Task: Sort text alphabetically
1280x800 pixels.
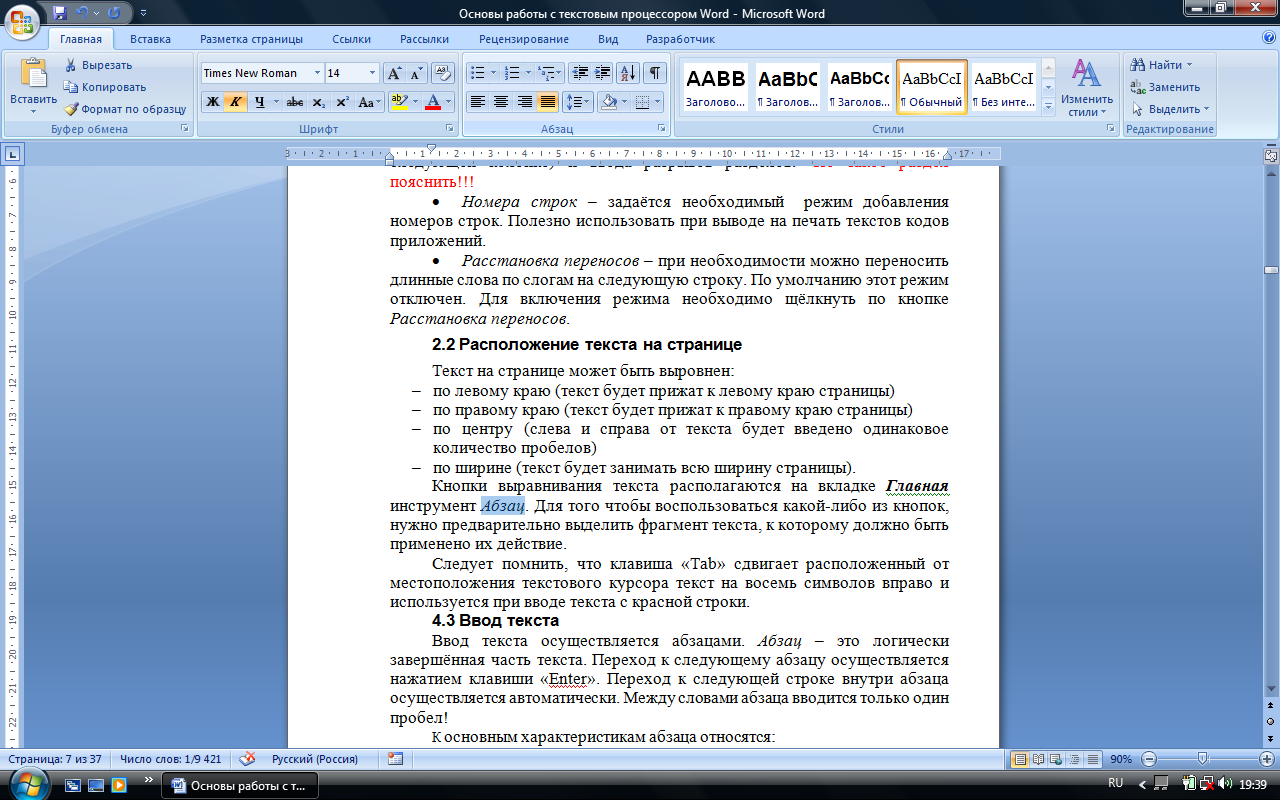Action: tap(628, 73)
